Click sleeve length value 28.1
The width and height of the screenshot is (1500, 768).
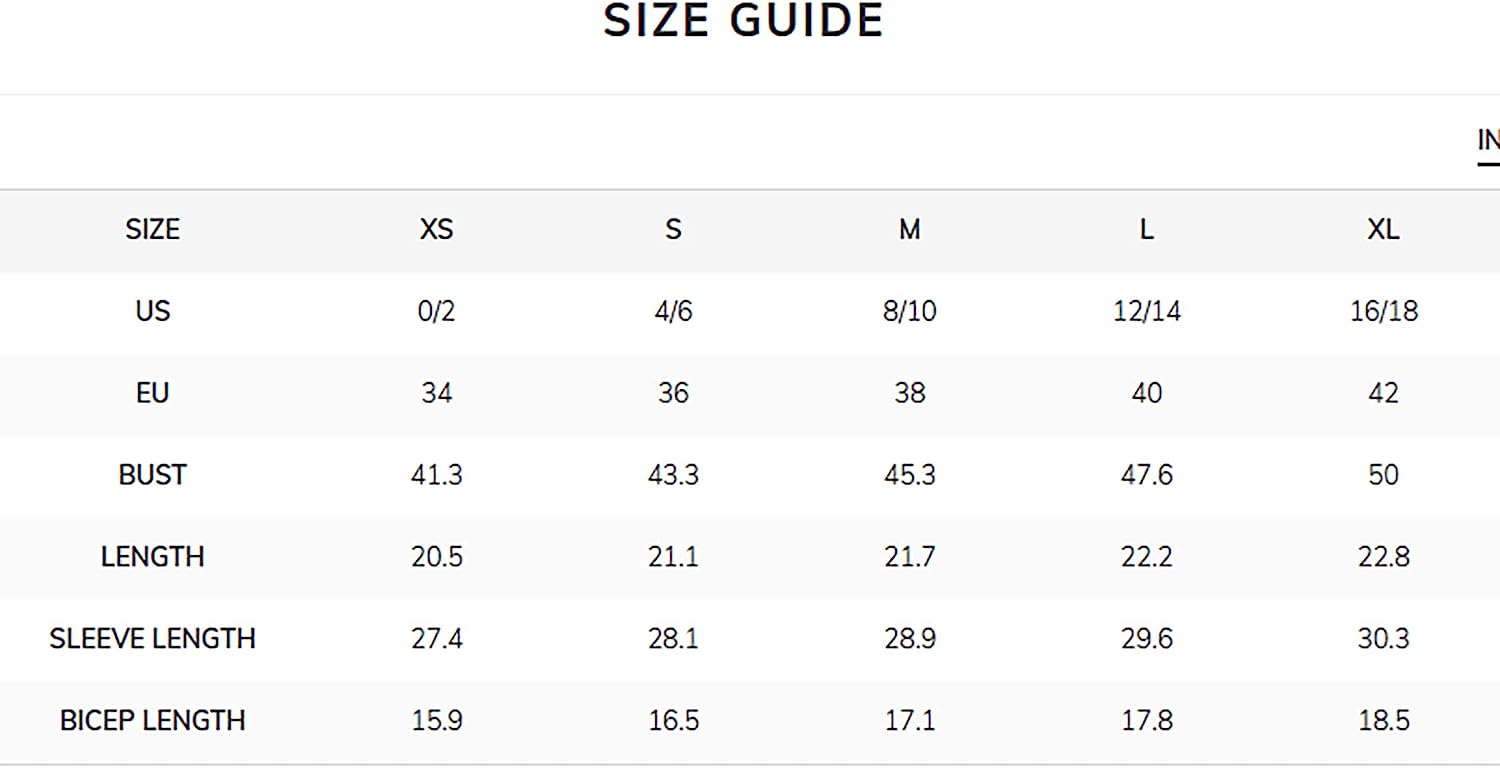click(x=673, y=639)
